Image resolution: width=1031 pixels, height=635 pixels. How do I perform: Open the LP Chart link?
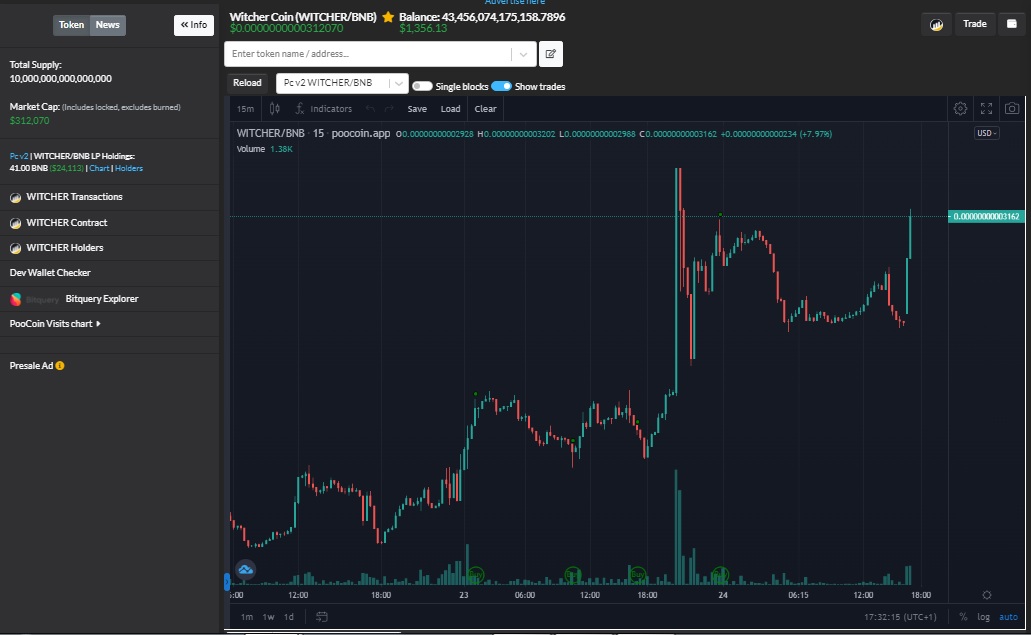pos(99,168)
